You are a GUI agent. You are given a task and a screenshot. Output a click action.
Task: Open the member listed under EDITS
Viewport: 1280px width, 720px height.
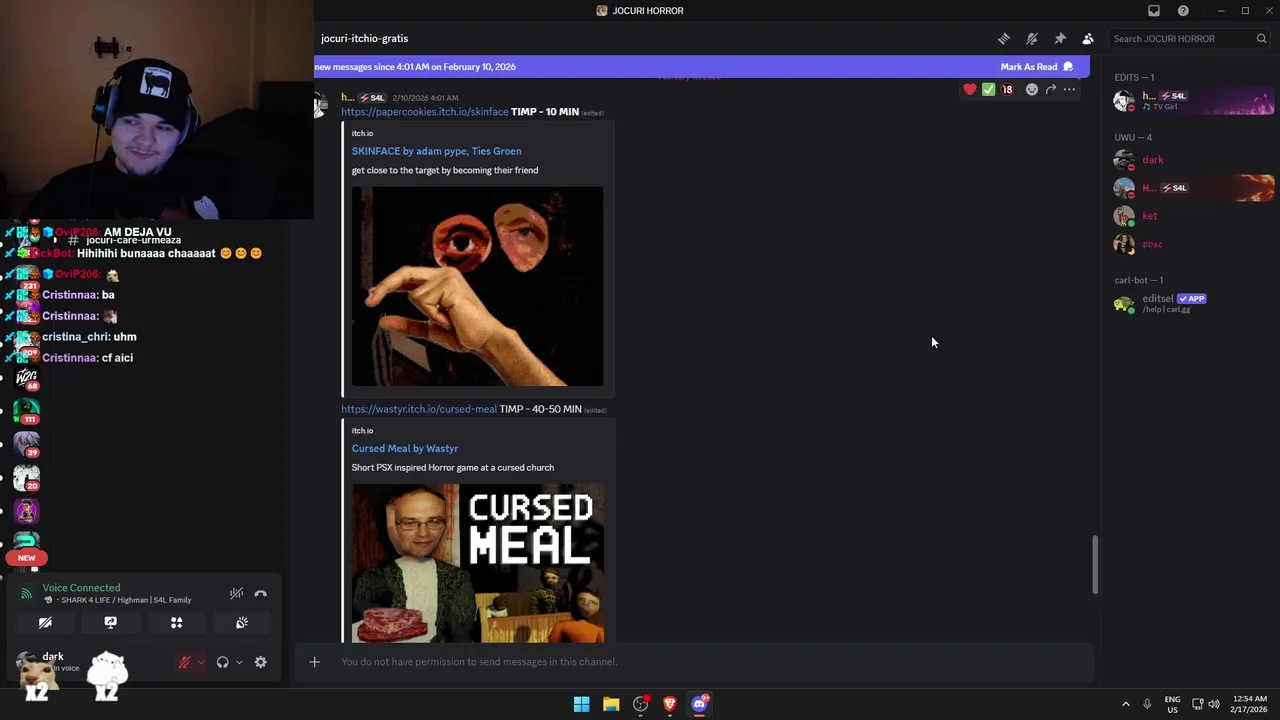pos(1193,101)
